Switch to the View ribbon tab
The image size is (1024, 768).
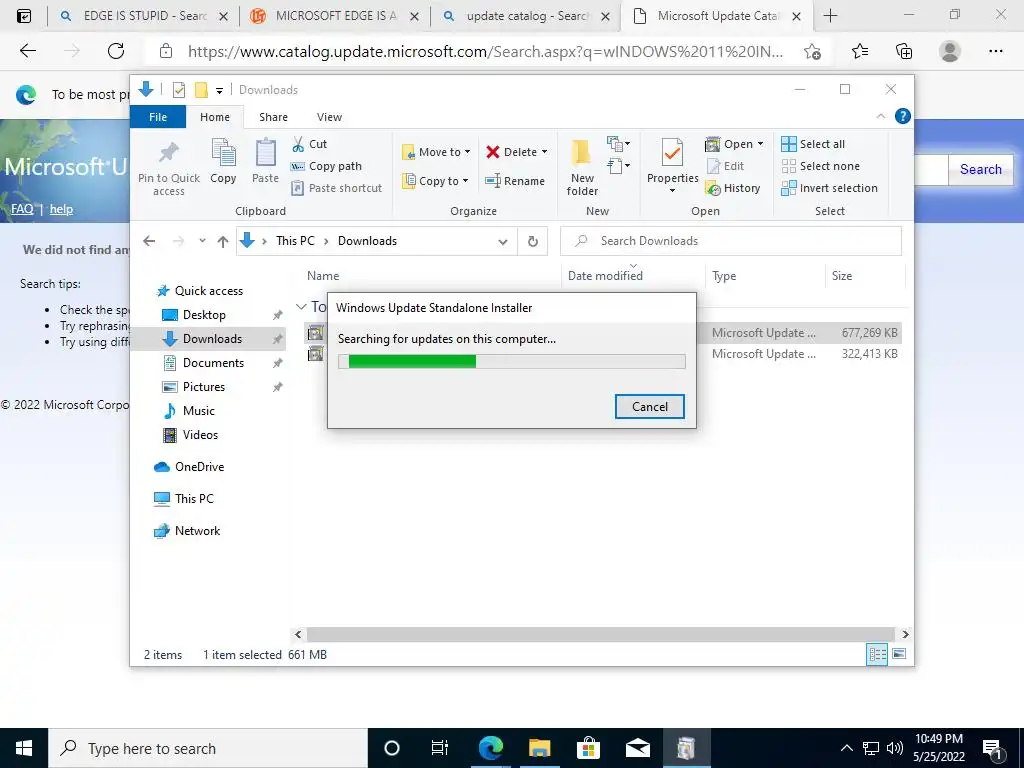pyautogui.click(x=329, y=117)
